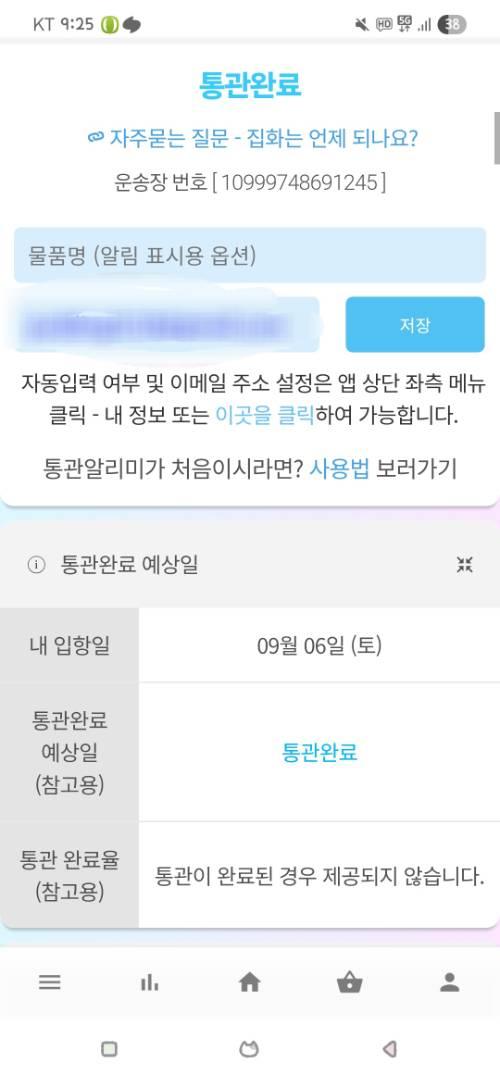The width and height of the screenshot is (500, 1083).
Task: Follow the 이곳을 클릭 link
Action: pyautogui.click(x=265, y=416)
